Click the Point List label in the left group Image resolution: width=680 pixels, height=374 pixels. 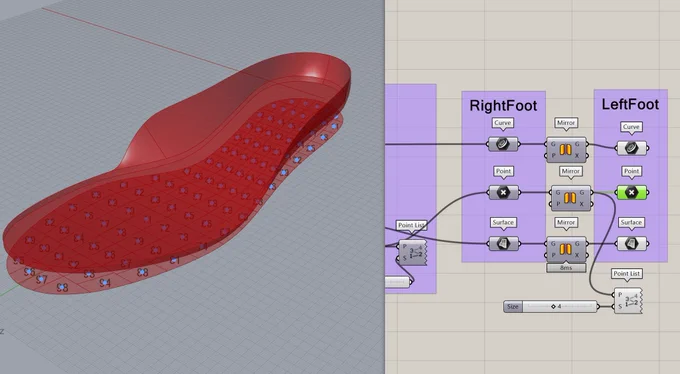tap(412, 225)
